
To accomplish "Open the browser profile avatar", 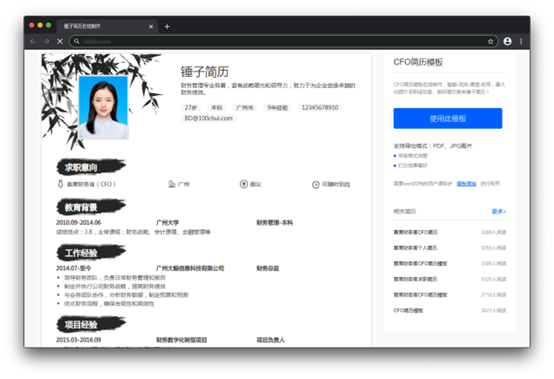I will (x=507, y=41).
